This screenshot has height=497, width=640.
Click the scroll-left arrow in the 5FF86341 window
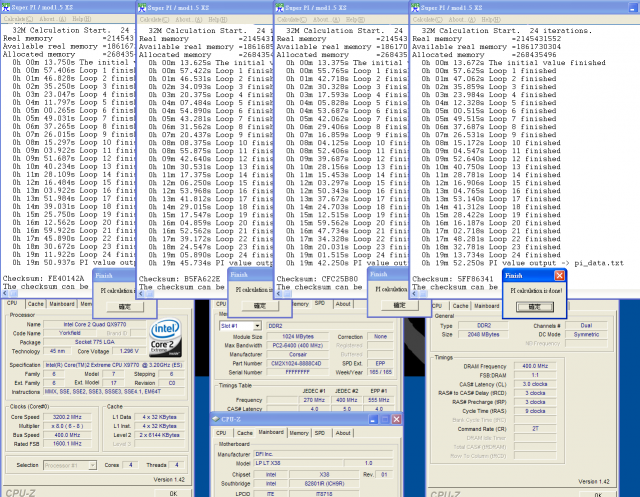[415, 294]
